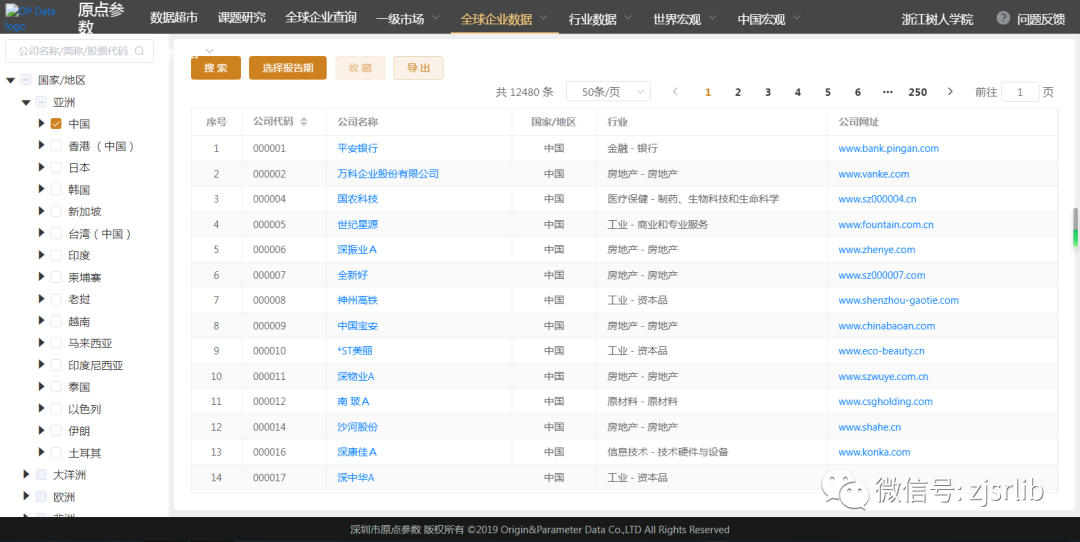Check the 越南 checkbox

point(56,321)
